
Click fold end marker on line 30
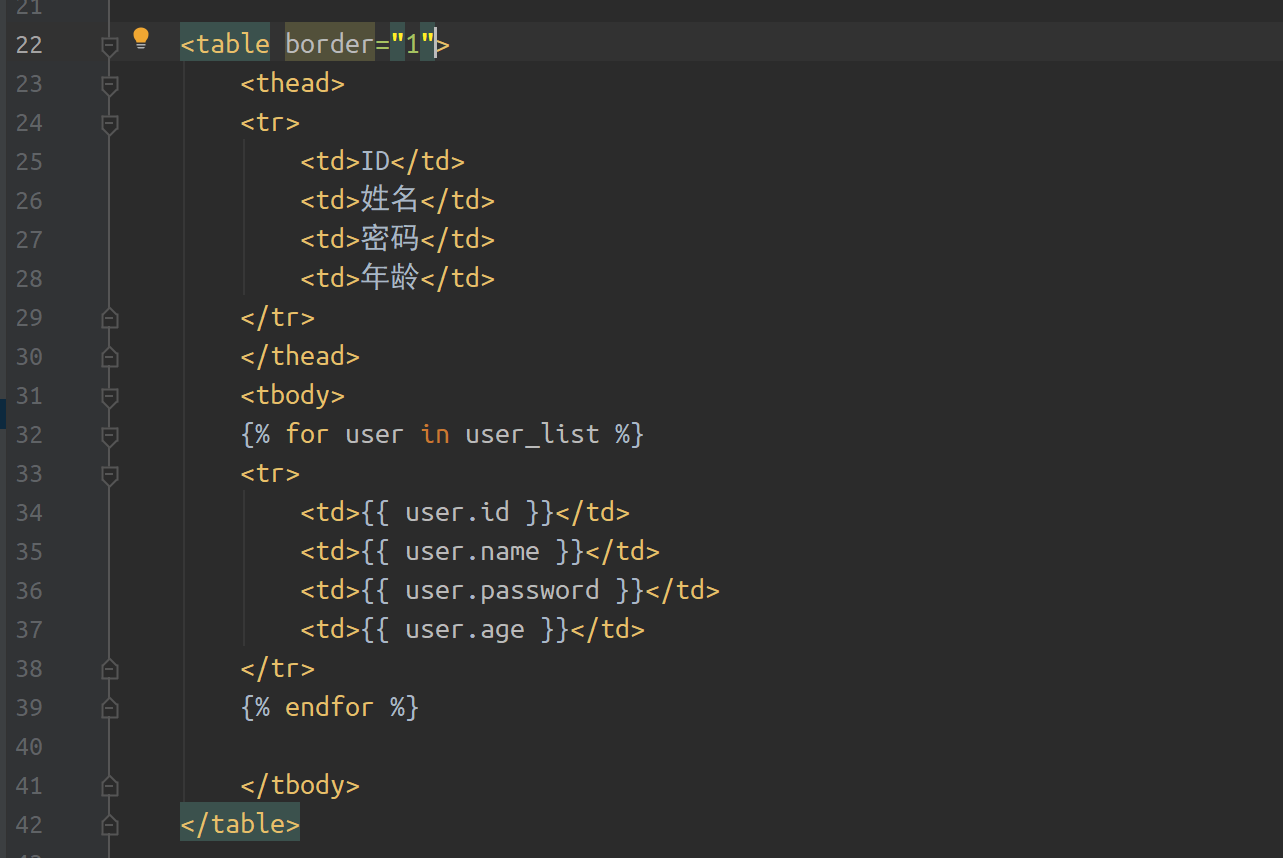(110, 357)
